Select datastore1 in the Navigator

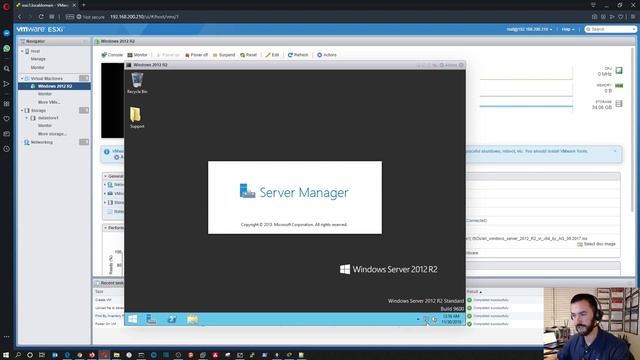48,118
